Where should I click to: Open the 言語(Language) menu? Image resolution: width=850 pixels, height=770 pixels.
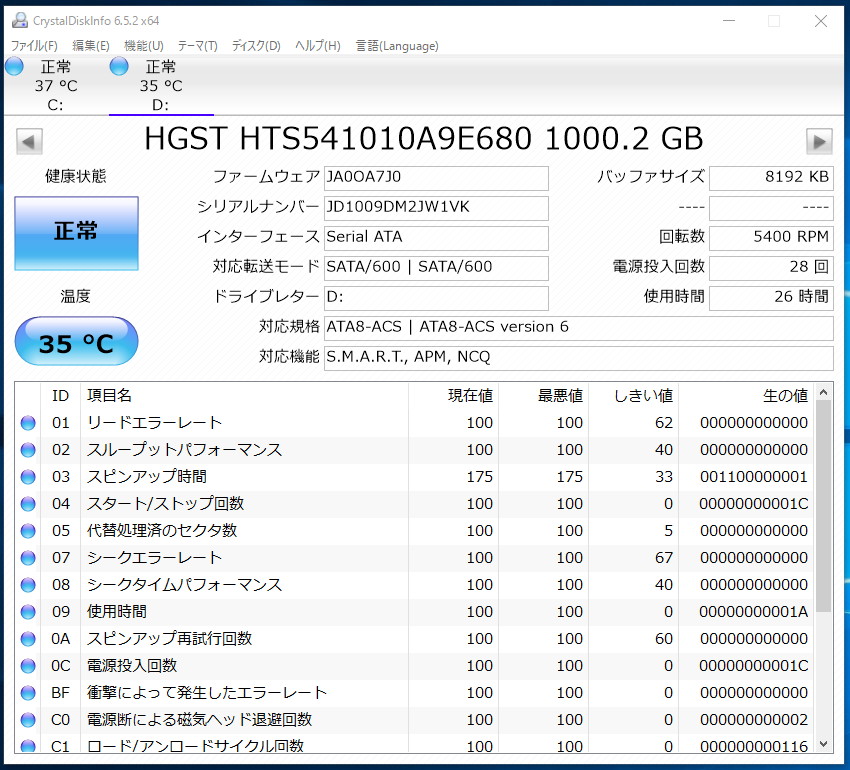(x=397, y=46)
